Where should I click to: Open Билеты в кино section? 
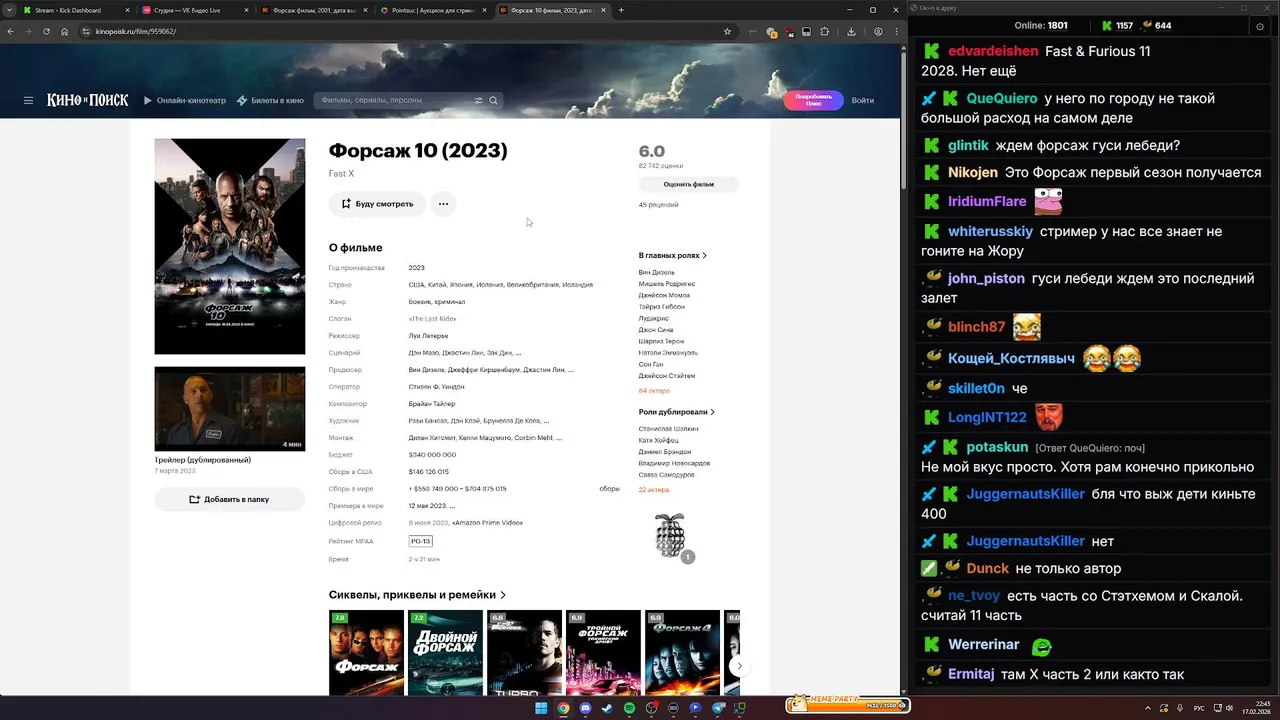point(271,100)
